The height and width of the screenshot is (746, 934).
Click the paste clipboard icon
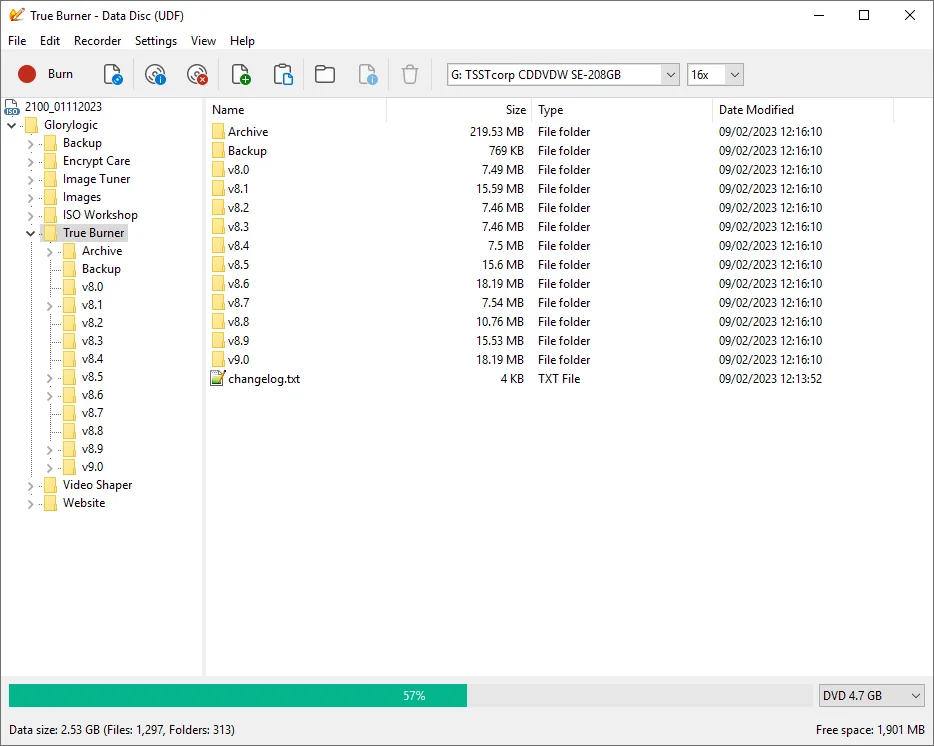283,74
